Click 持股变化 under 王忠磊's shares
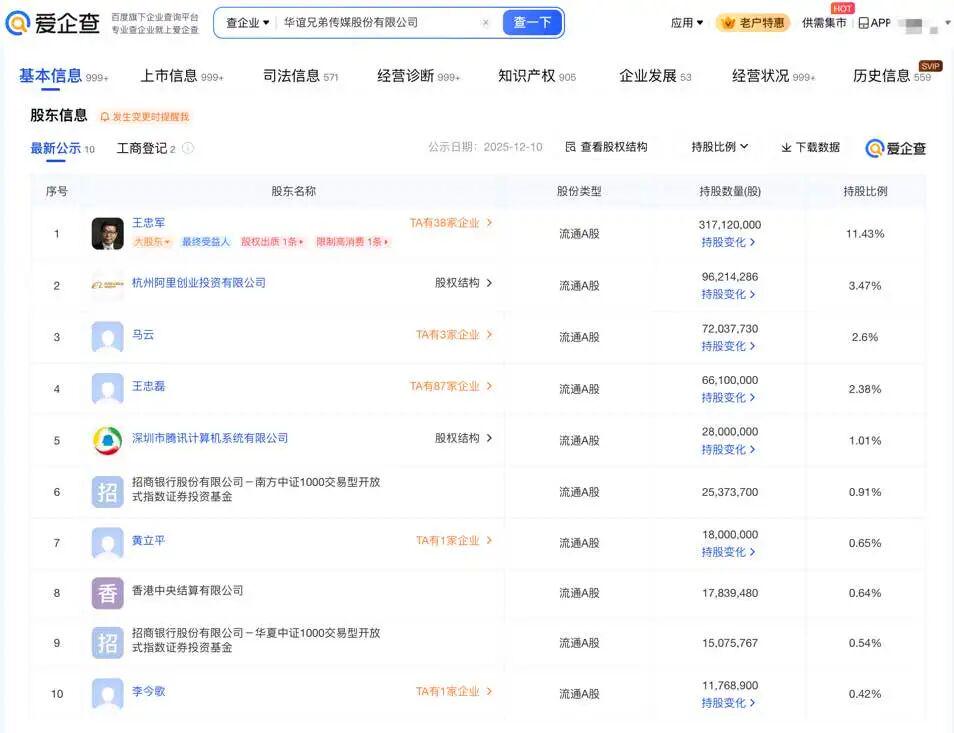 tap(728, 397)
